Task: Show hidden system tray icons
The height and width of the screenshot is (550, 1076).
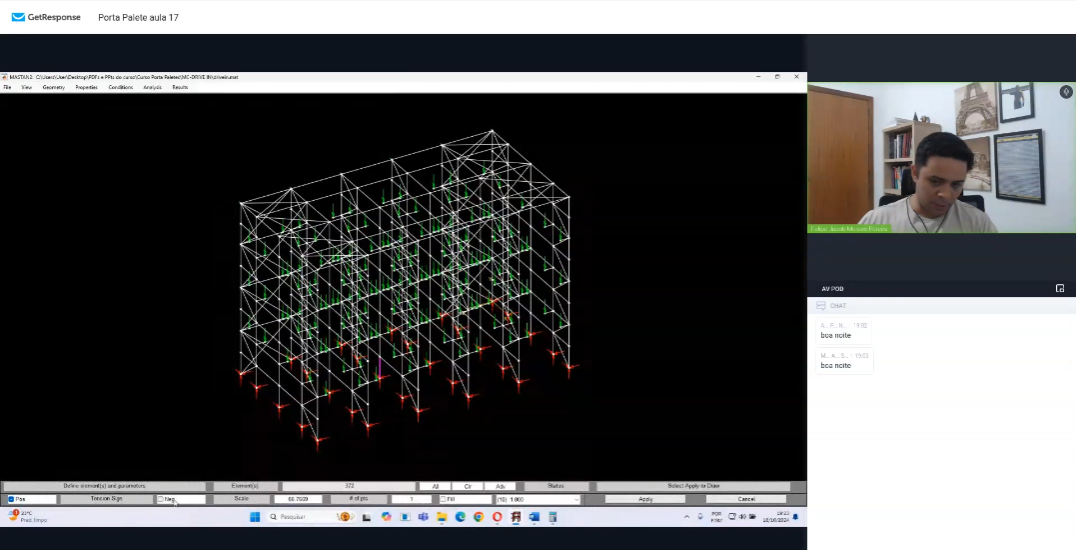Action: point(686,517)
